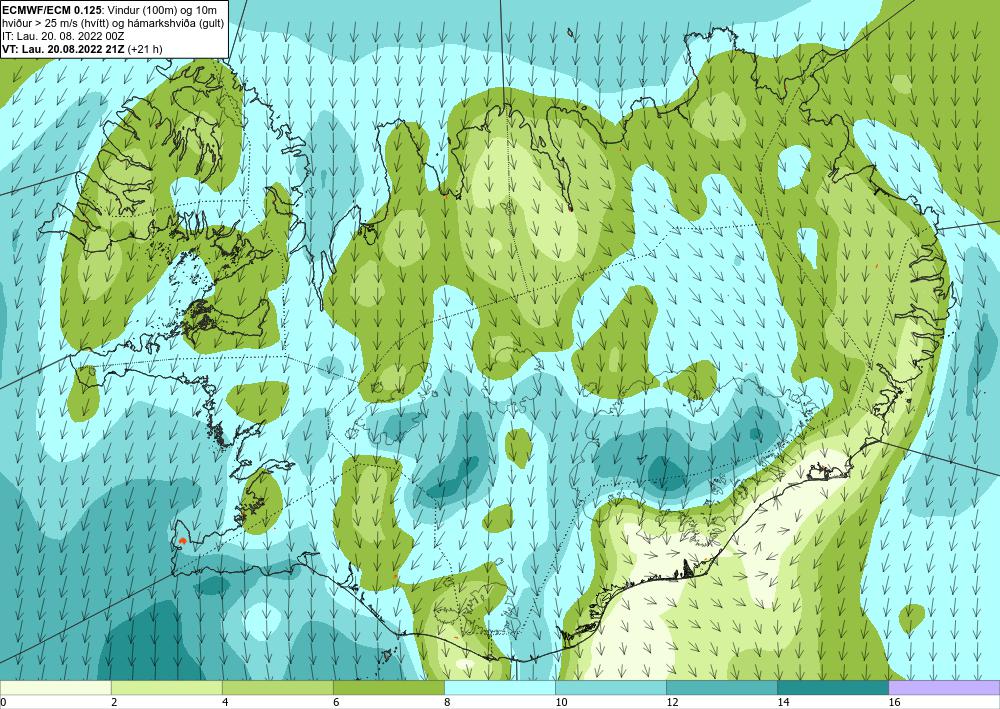Image resolution: width=1000 pixels, height=709 pixels.
Task: Click the 'VT: Lau. 20.08.2022 21Z' line
Action: [64, 48]
